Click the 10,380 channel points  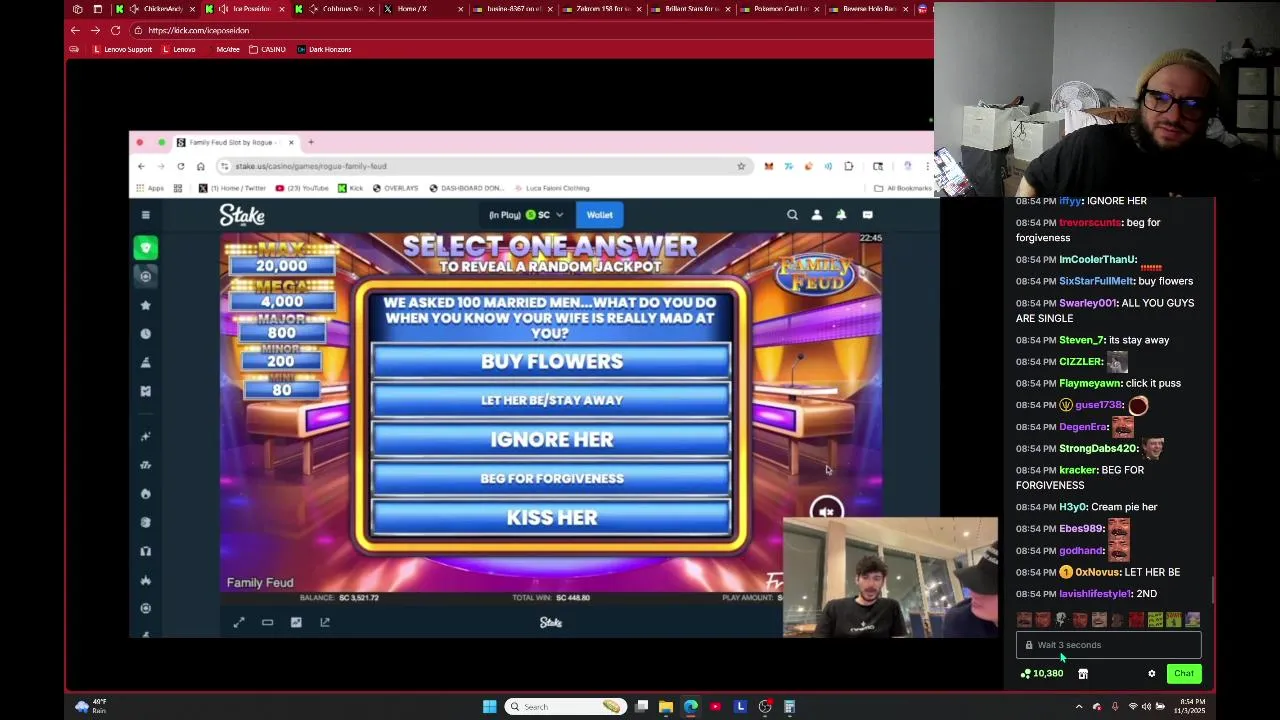[1042, 674]
